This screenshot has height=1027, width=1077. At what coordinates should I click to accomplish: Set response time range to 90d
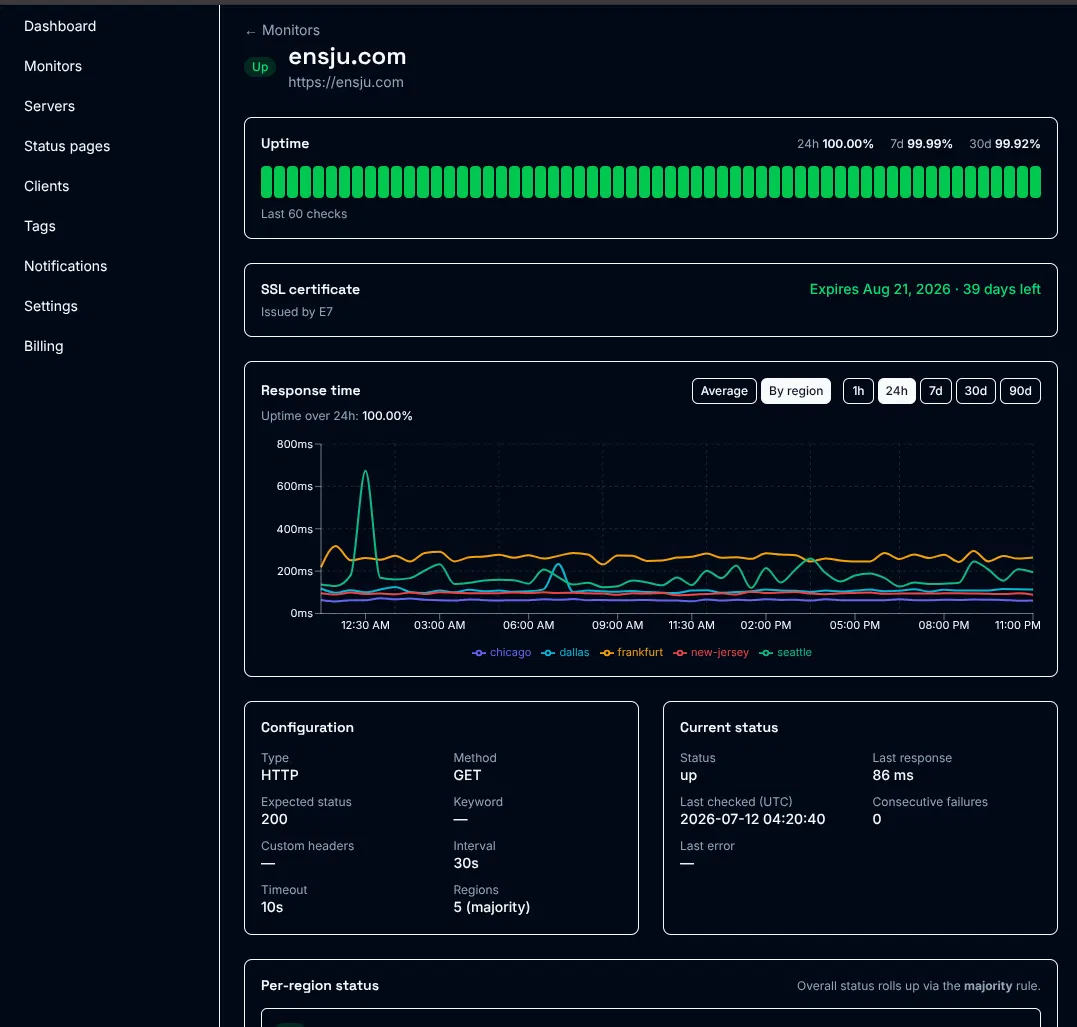coord(1020,391)
